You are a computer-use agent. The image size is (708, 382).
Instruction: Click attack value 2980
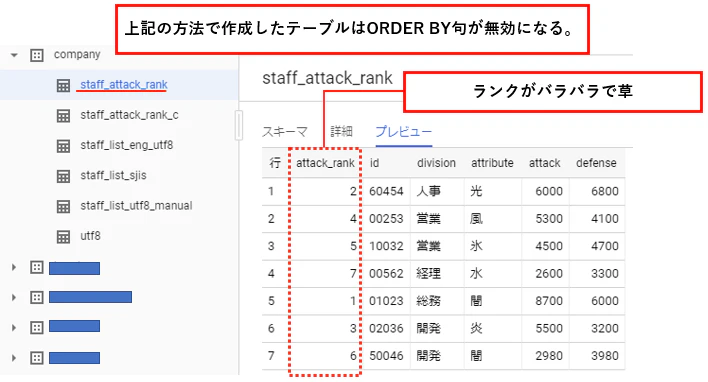pyautogui.click(x=549, y=356)
